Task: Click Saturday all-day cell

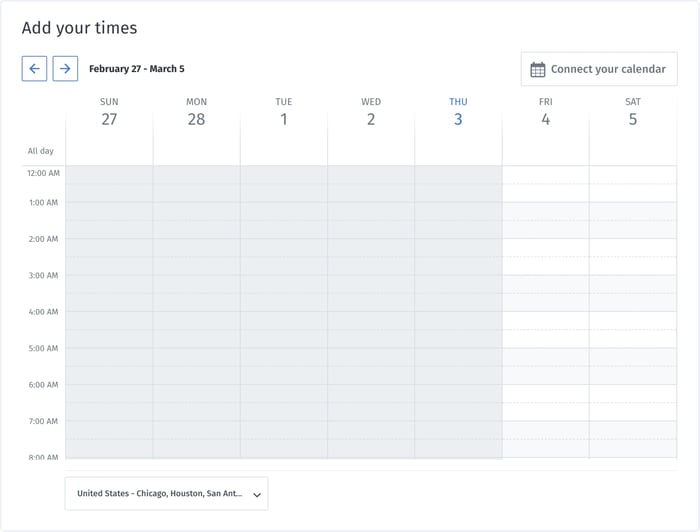Action: 633,148
